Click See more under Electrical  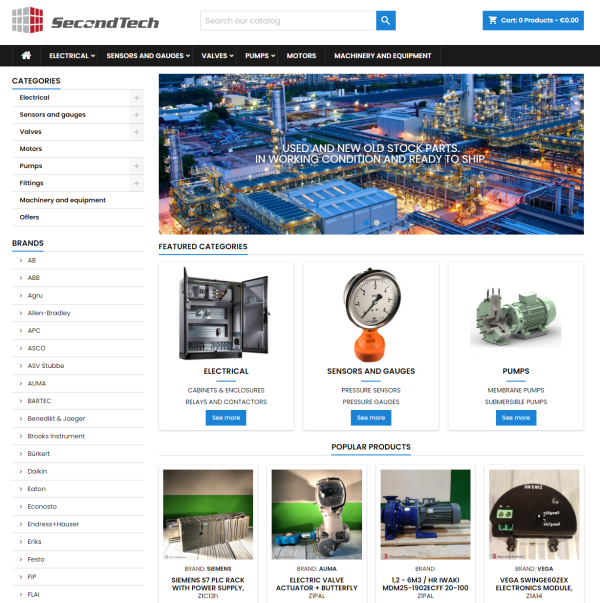click(226, 418)
